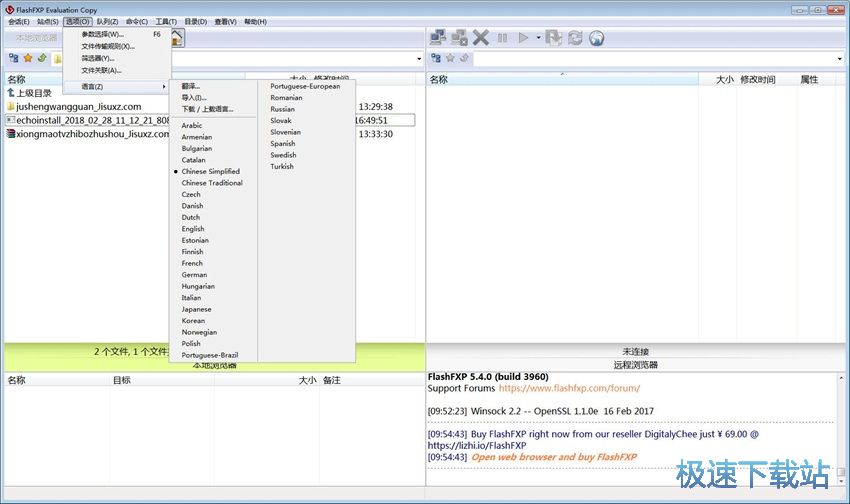Screen dimensions: 850x504
Task: Click the remote up-directory arrow icon
Action: coord(464,58)
